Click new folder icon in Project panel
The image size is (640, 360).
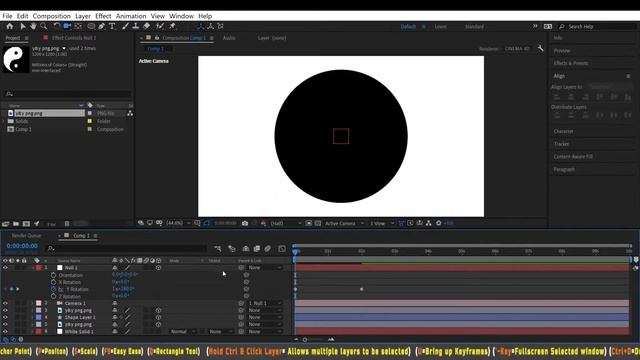coord(16,224)
